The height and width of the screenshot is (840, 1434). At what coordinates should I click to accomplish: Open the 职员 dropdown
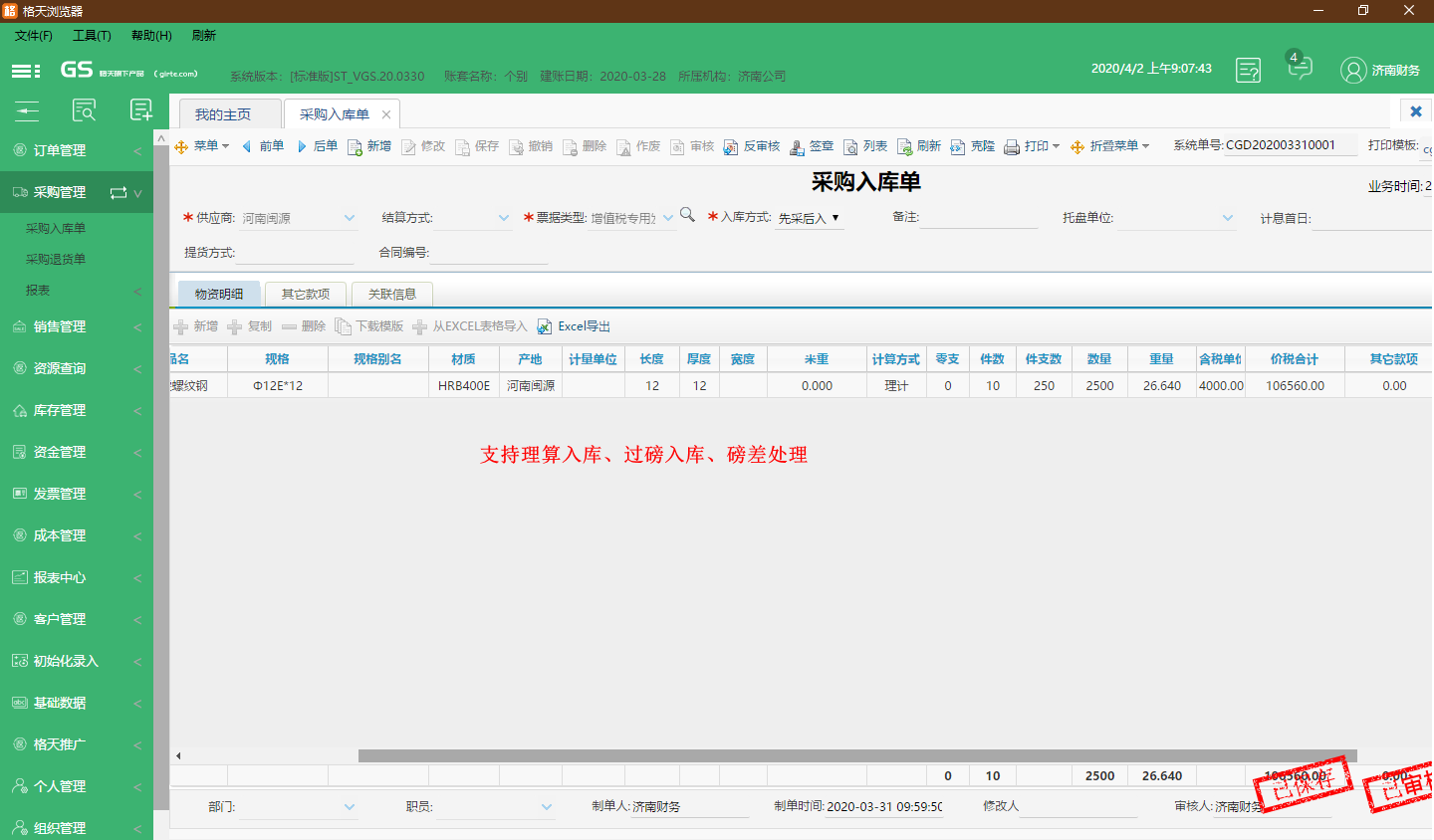tap(547, 807)
